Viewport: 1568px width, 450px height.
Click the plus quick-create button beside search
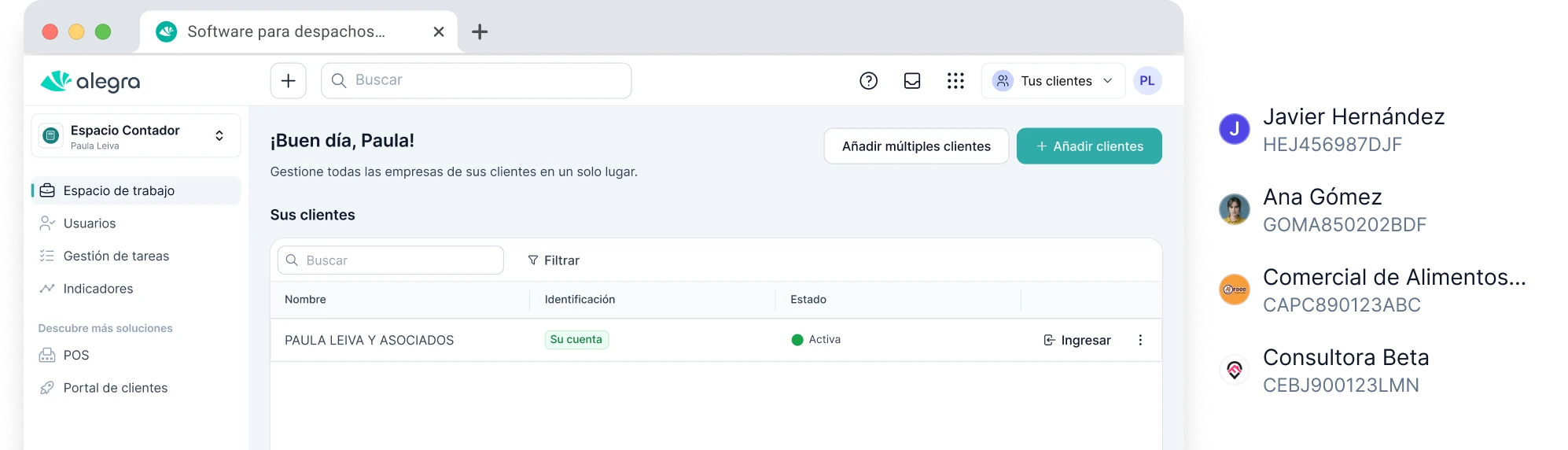pyautogui.click(x=289, y=81)
